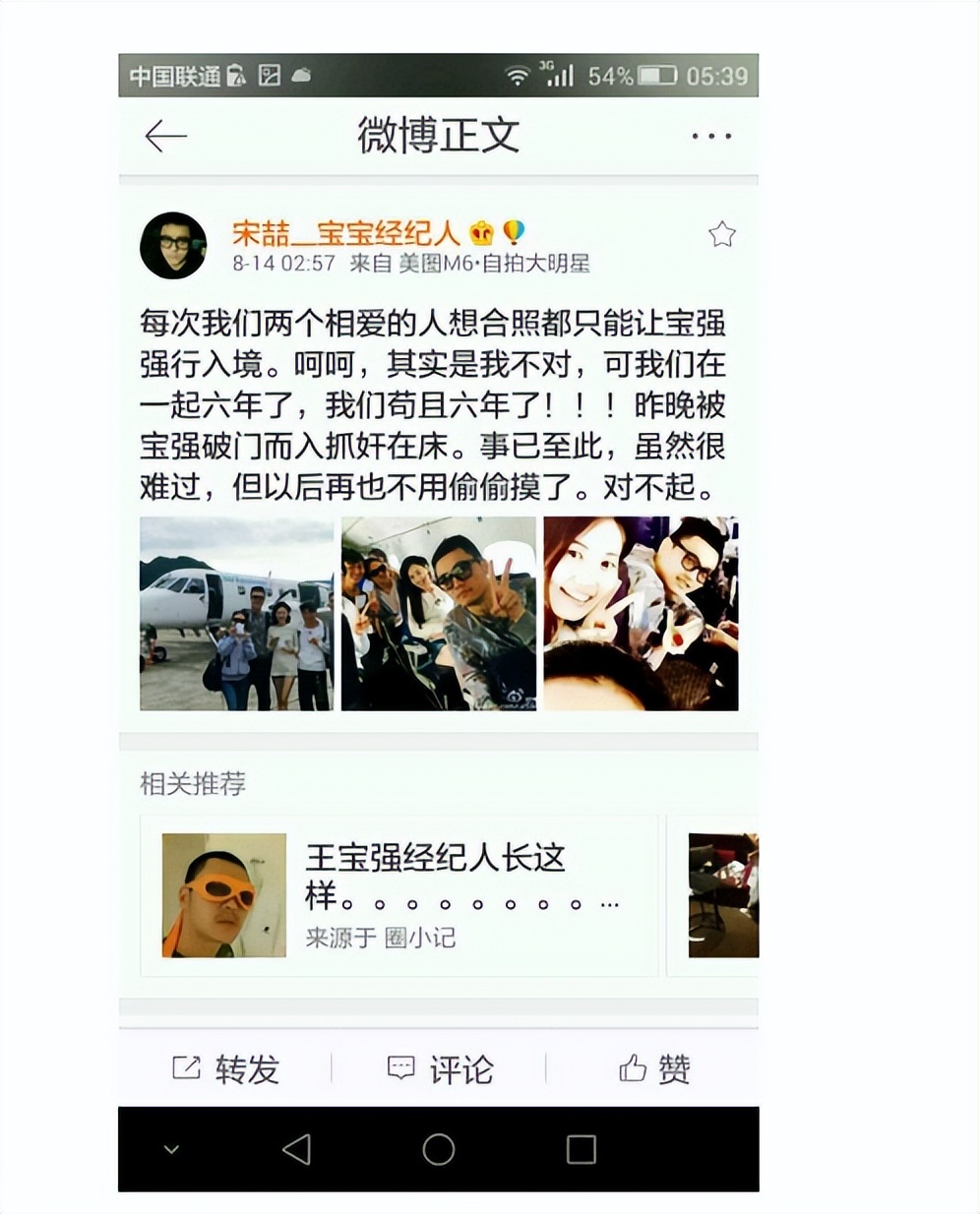
Task: Like the post with 赞 button
Action: coord(654,1069)
